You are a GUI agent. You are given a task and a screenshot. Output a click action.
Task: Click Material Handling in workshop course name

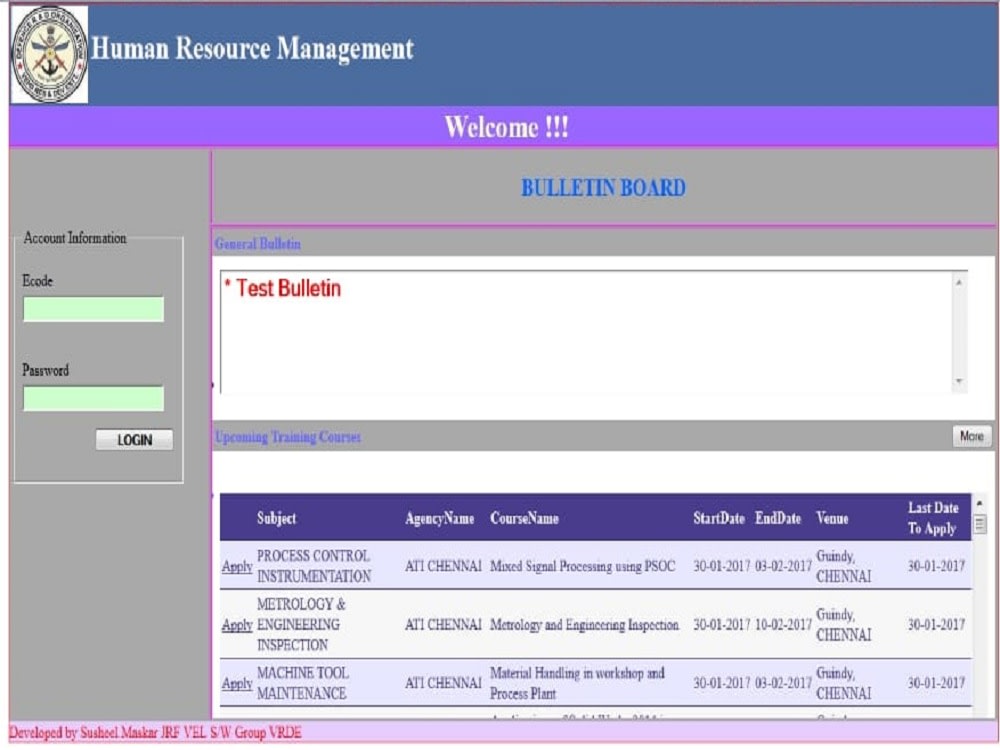tap(577, 683)
